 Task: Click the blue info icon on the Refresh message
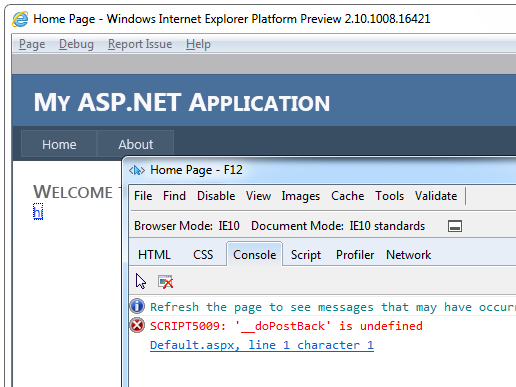(137, 306)
